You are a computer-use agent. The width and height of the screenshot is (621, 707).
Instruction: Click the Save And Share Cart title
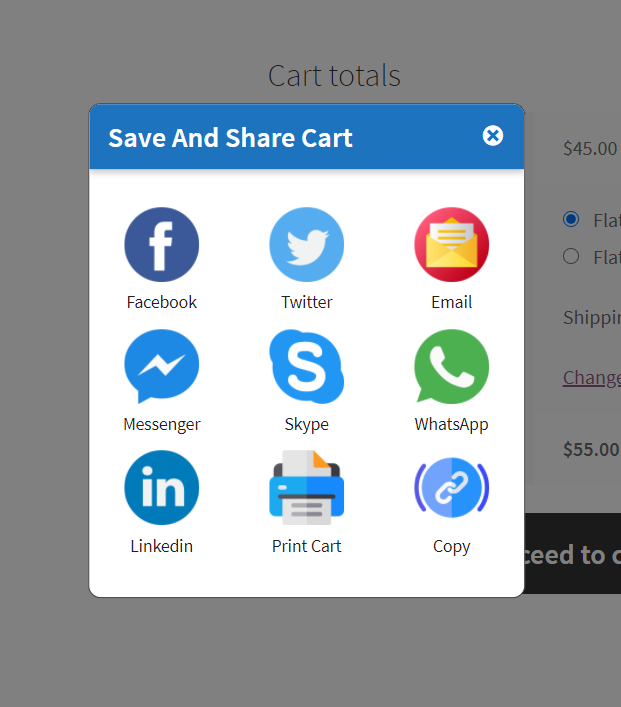click(x=230, y=138)
